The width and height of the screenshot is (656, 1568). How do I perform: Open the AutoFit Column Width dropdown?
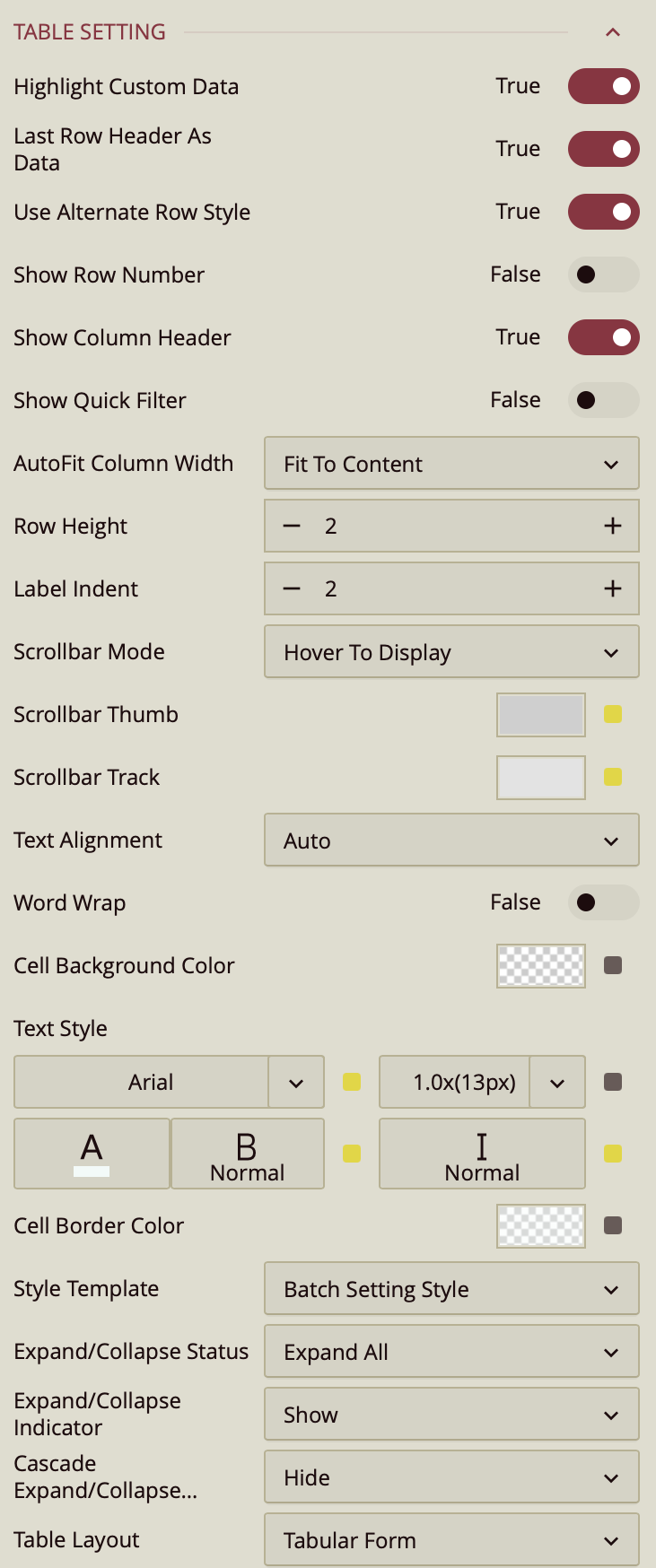(451, 464)
